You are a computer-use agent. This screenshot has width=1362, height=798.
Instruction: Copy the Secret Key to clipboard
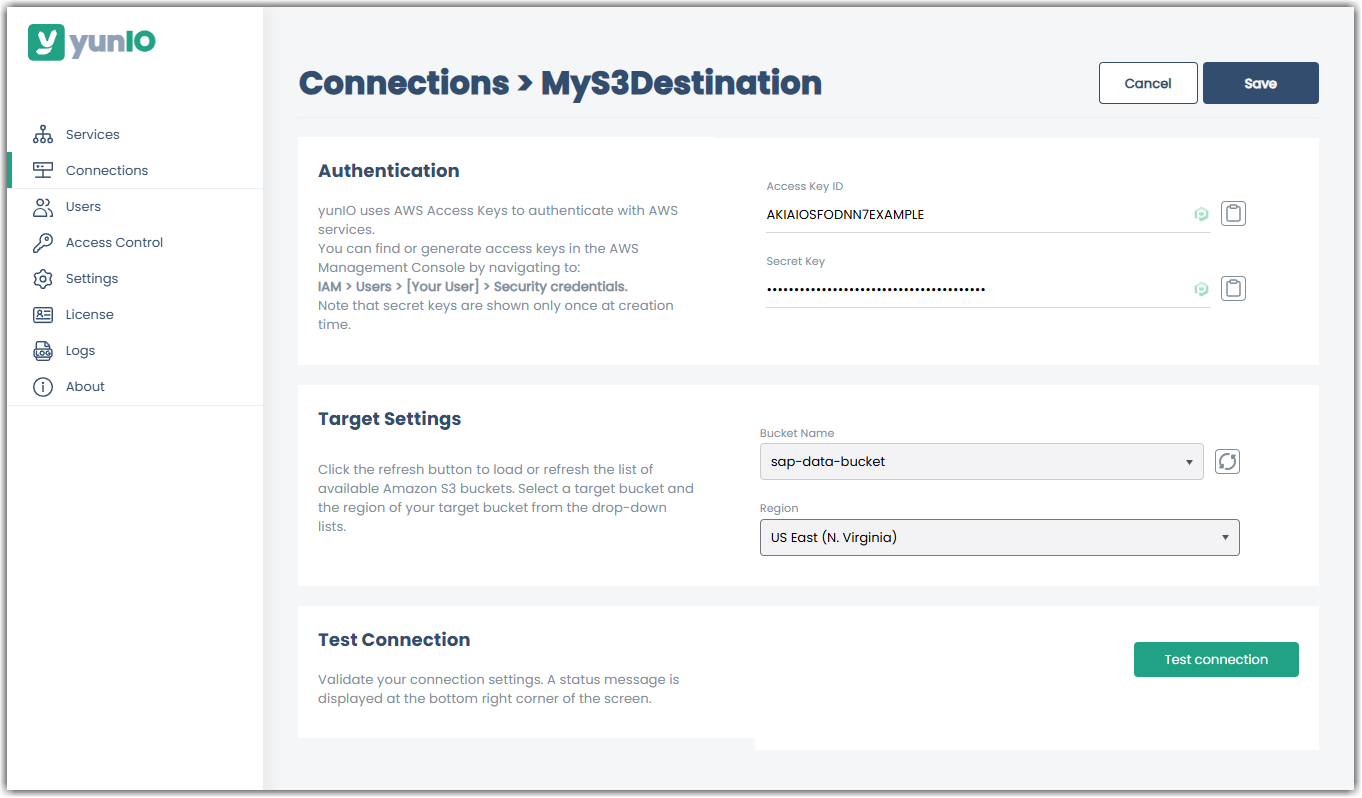[1233, 288]
